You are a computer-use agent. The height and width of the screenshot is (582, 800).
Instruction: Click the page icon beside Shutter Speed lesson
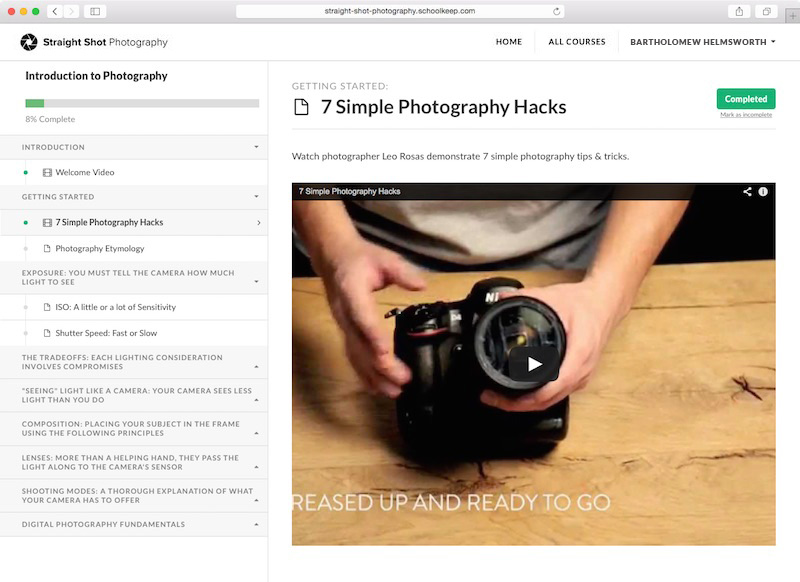coord(47,333)
